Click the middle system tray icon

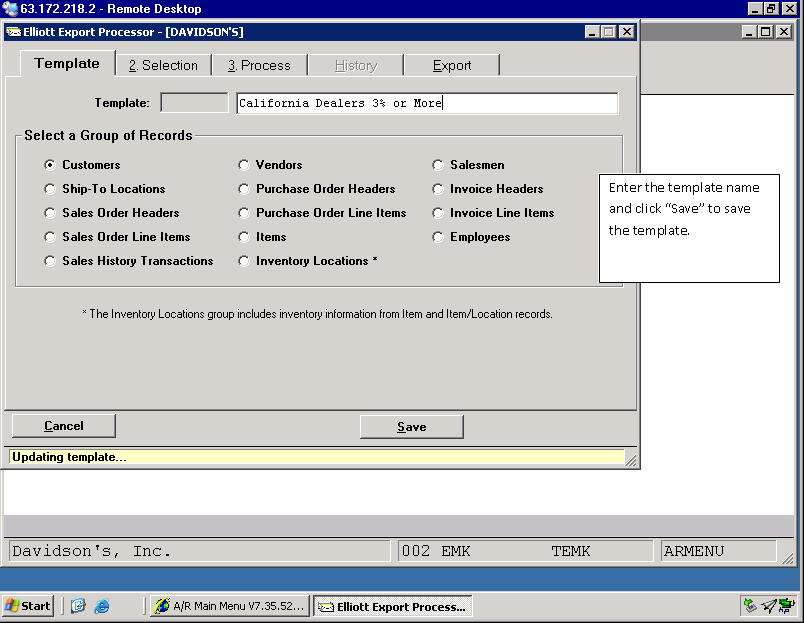pyautogui.click(x=768, y=606)
